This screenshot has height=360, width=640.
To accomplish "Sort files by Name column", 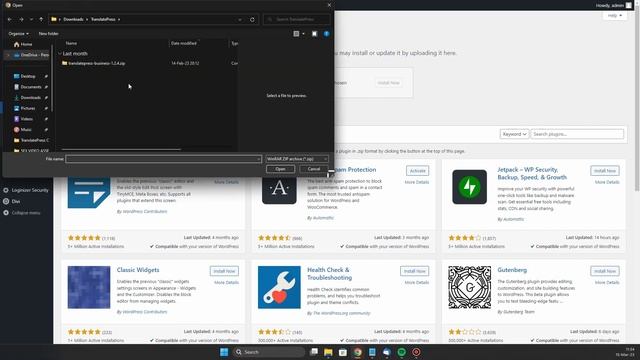I will tap(71, 43).
